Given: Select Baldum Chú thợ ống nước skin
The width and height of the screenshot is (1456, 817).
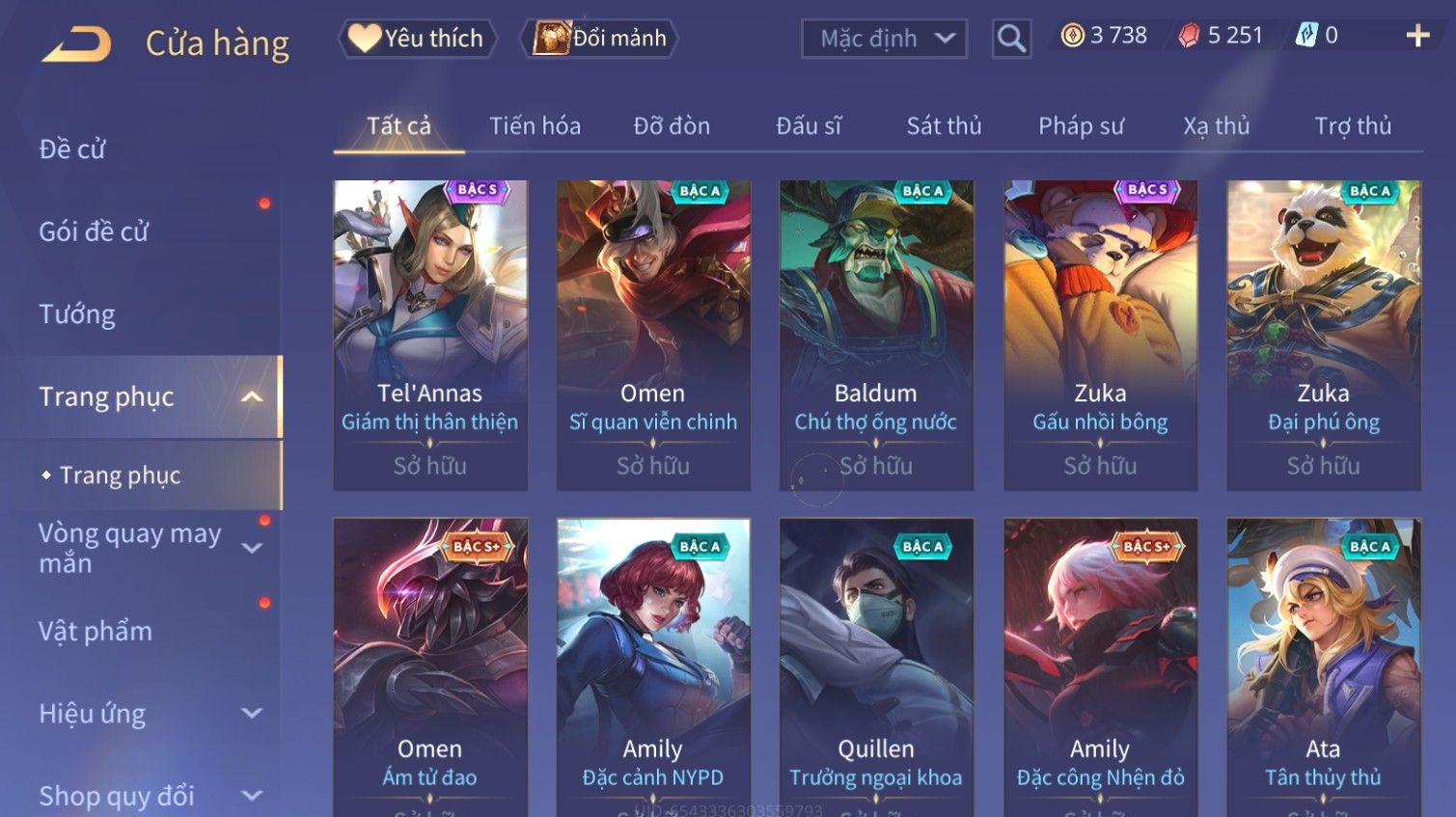Looking at the screenshot, I should (x=876, y=335).
